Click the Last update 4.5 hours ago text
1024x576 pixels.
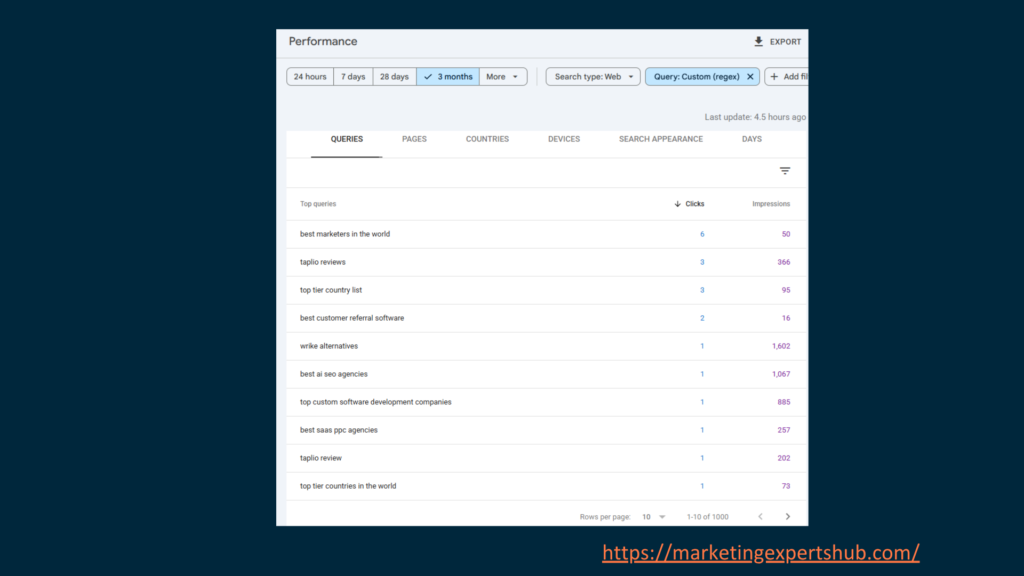[755, 117]
